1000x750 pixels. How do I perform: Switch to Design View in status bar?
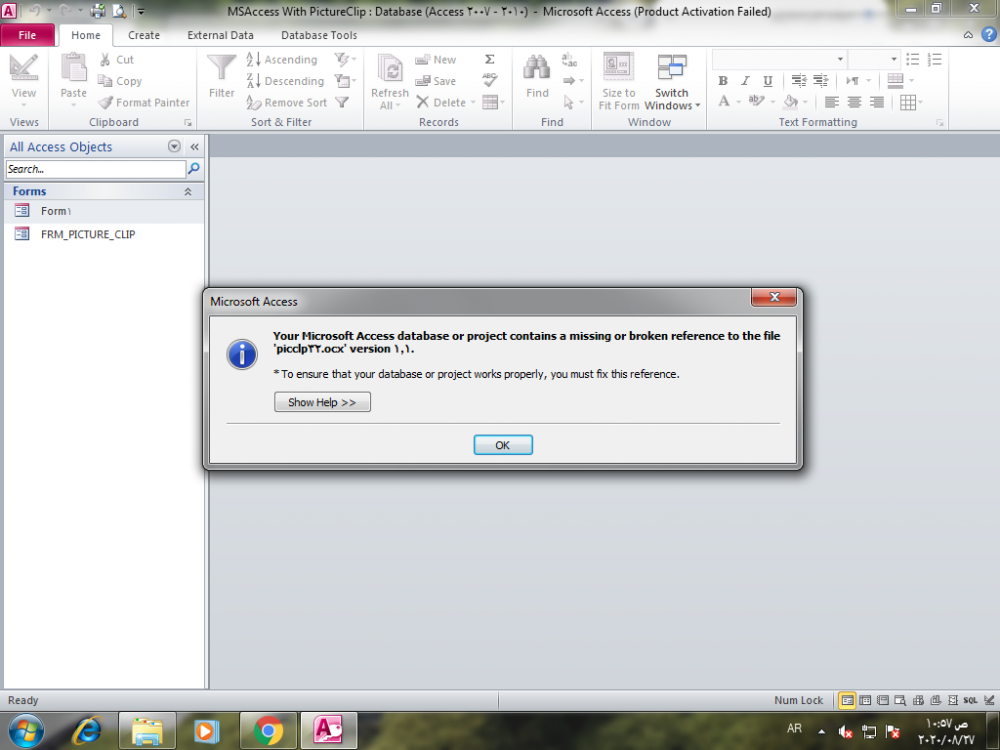989,700
